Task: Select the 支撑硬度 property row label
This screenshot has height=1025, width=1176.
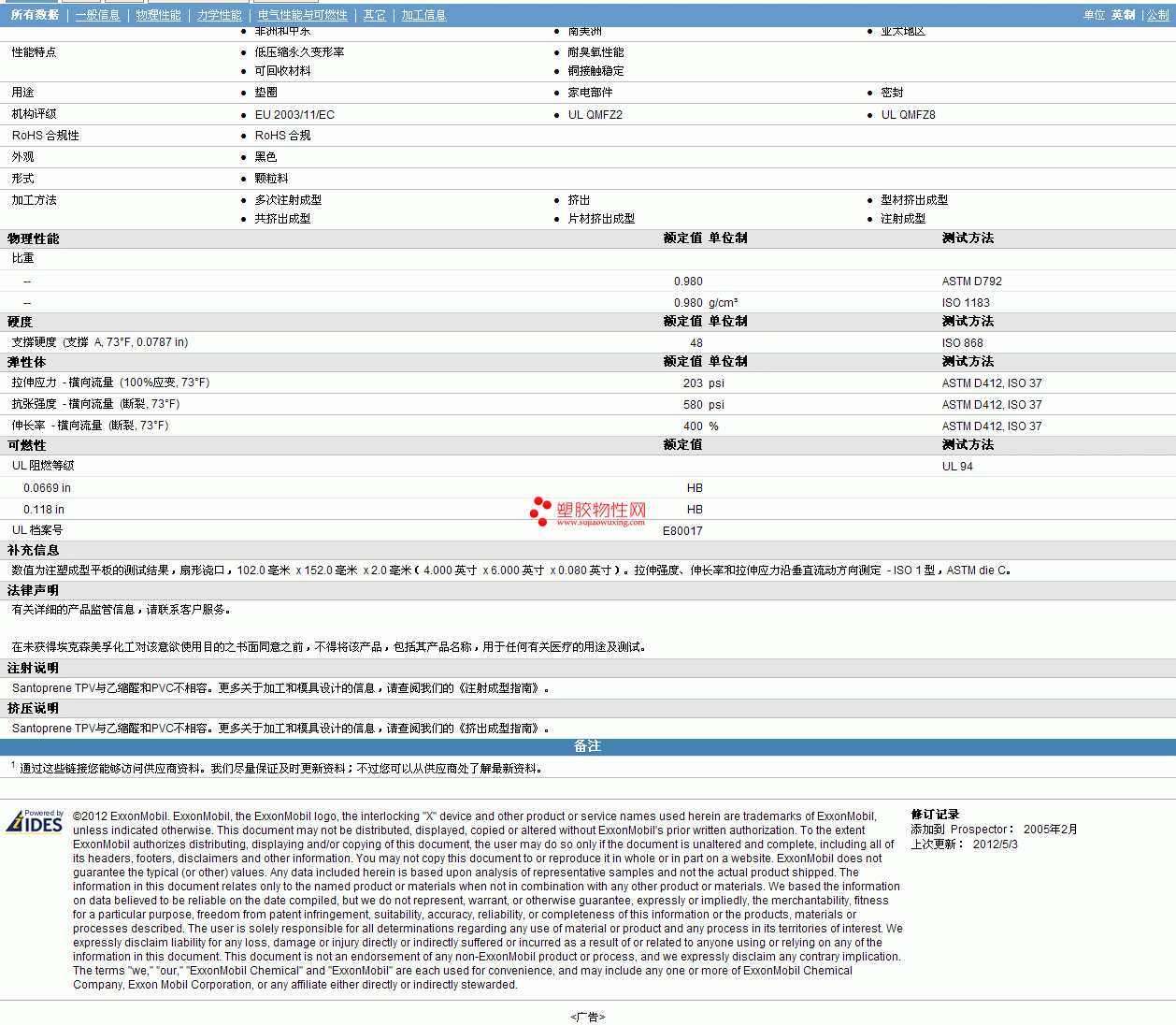Action: pos(100,342)
